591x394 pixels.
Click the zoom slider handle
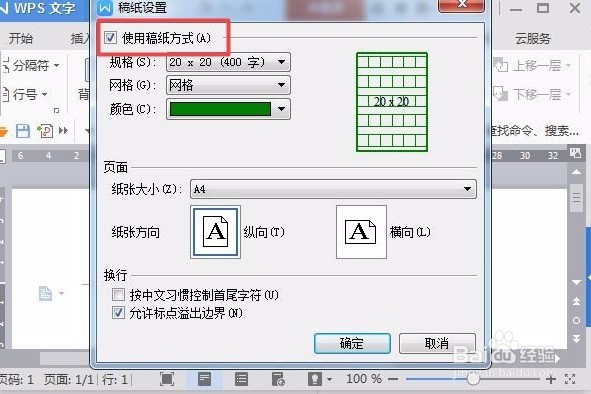coord(473,379)
